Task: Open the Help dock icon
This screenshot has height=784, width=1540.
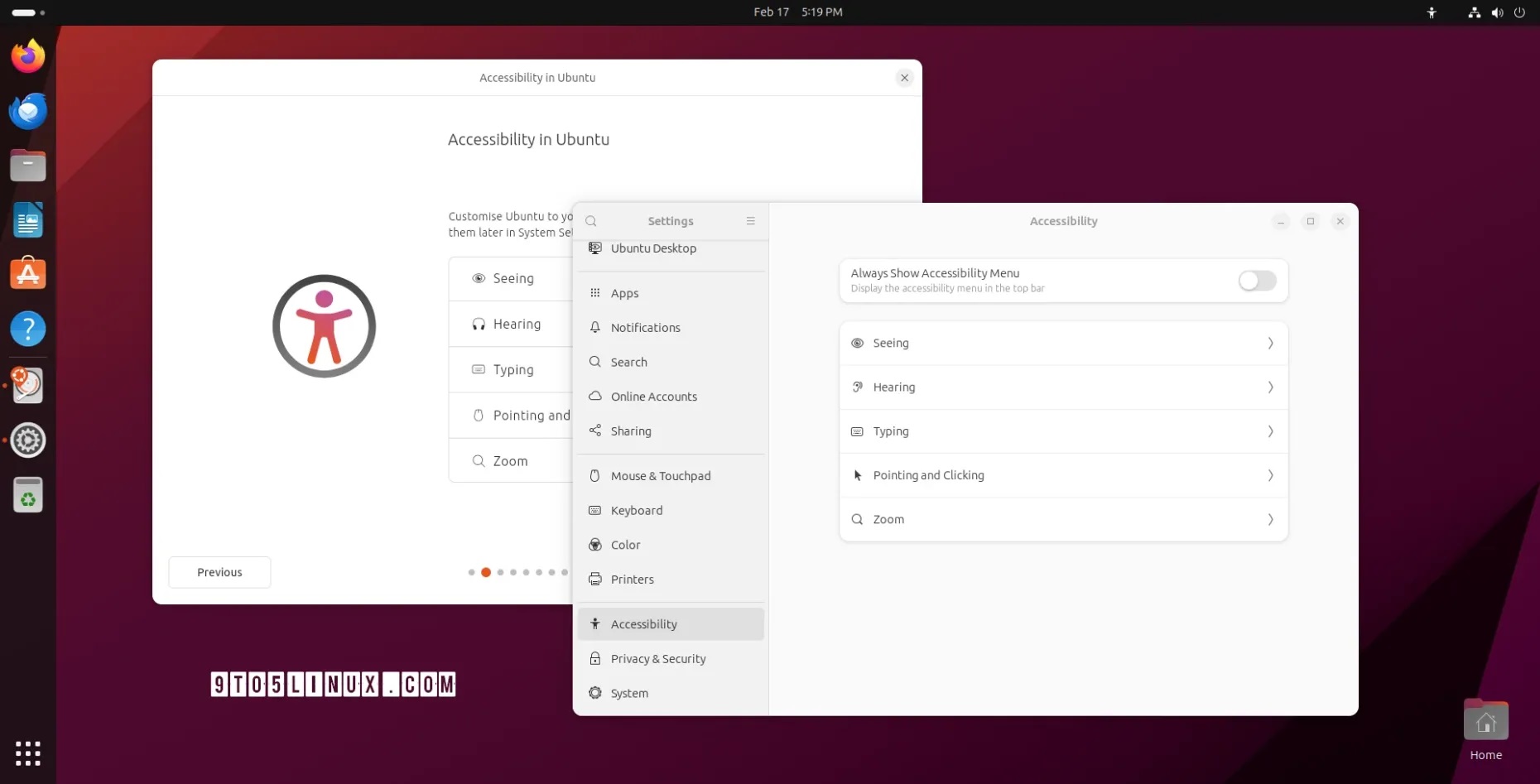Action: tap(28, 329)
